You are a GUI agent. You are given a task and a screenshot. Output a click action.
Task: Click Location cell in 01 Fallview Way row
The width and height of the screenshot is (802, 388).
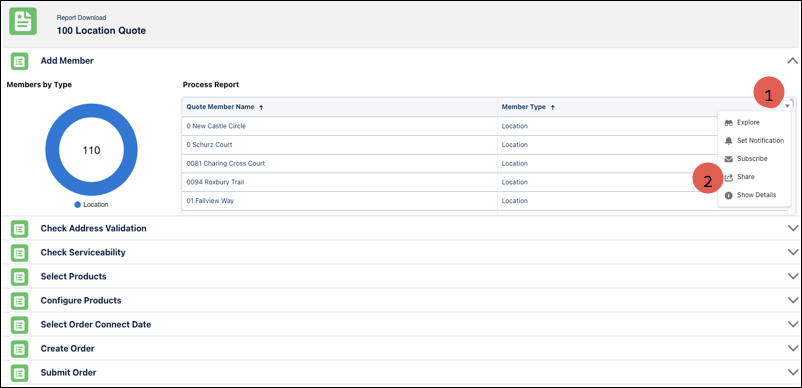click(x=607, y=201)
